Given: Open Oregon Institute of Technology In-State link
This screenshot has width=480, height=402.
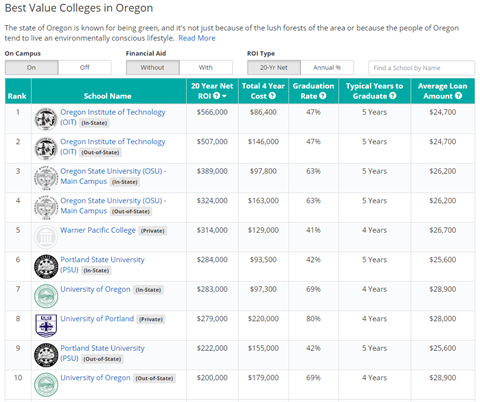Looking at the screenshot, I should [x=113, y=117].
